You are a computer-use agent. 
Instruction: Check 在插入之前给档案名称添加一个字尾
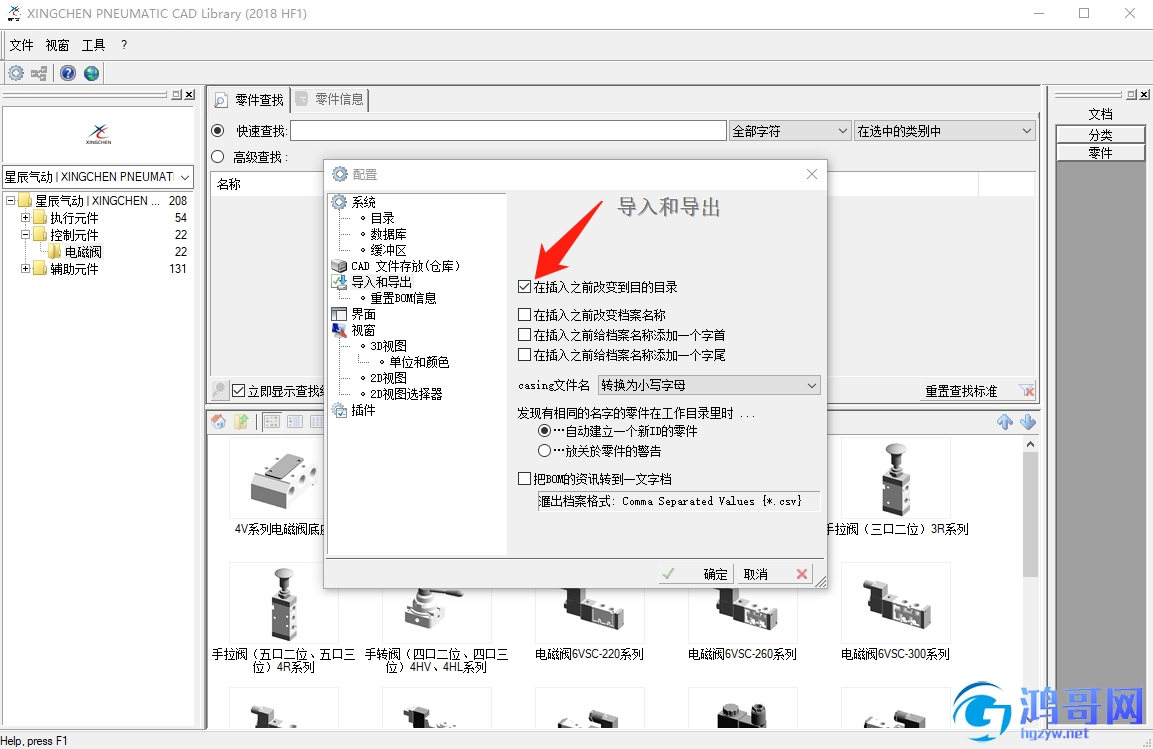click(x=524, y=354)
